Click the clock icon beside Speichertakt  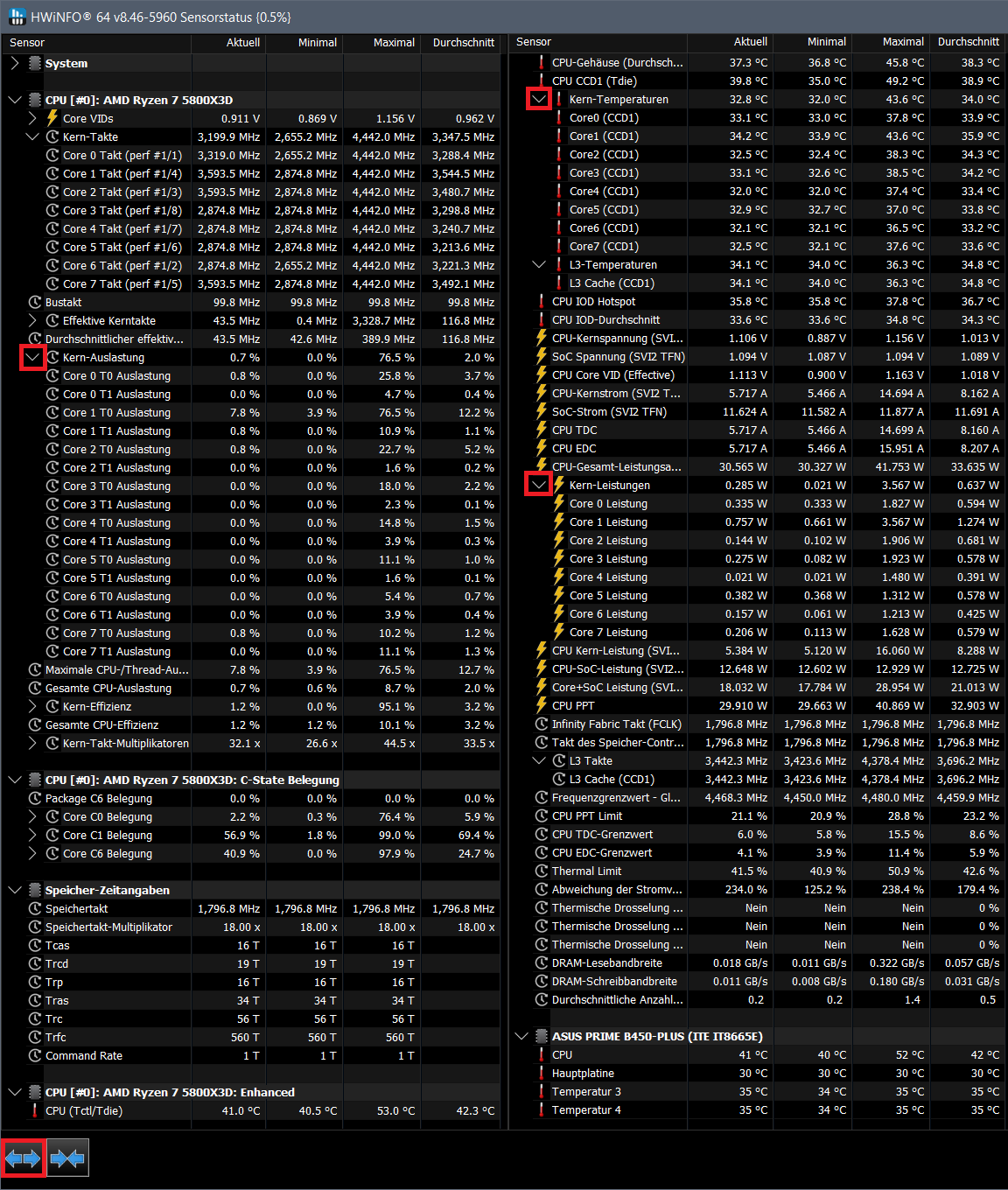(35, 908)
